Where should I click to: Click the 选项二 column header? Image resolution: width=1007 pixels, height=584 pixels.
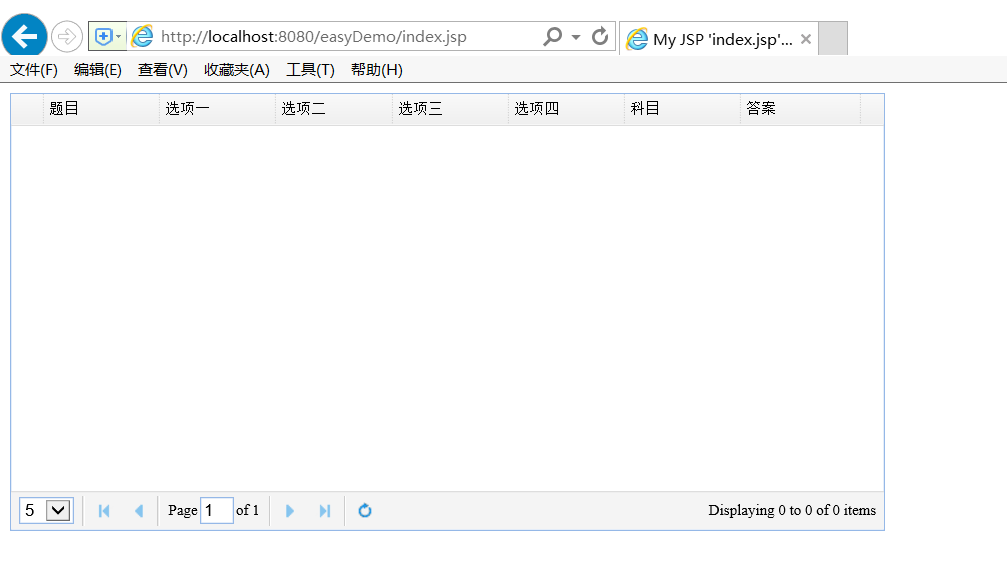(334, 109)
